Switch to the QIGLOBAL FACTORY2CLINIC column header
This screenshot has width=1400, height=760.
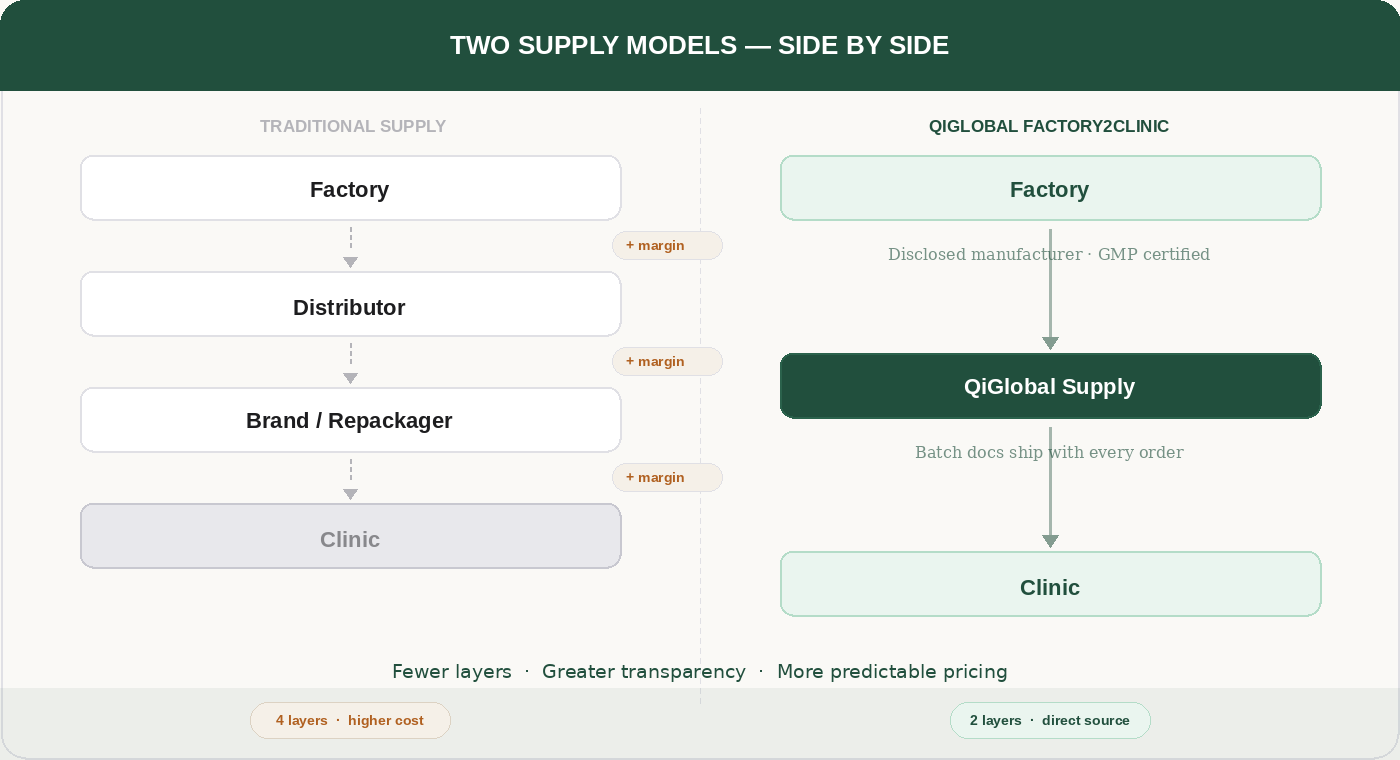coord(1050,127)
